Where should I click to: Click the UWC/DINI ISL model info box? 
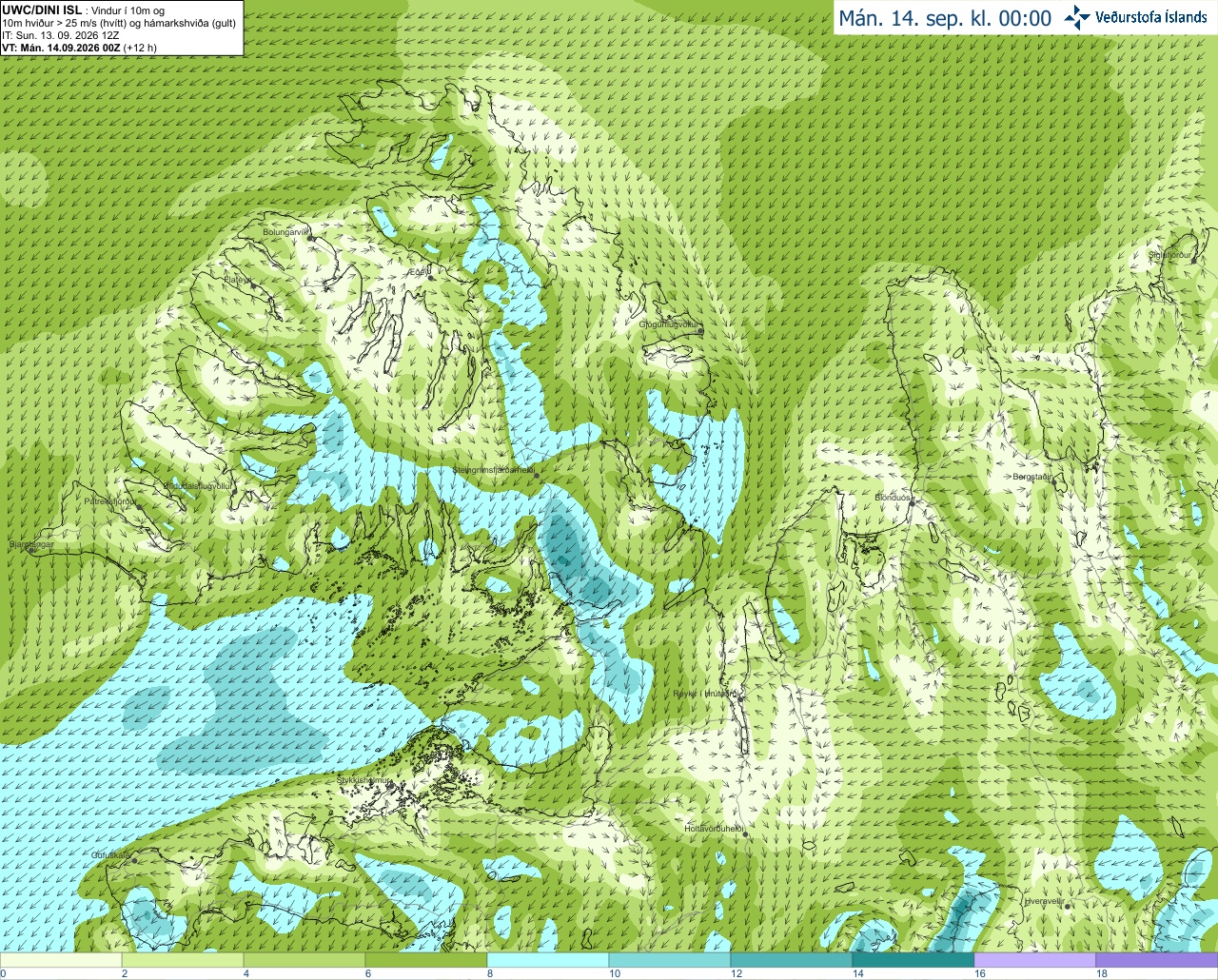(121, 28)
